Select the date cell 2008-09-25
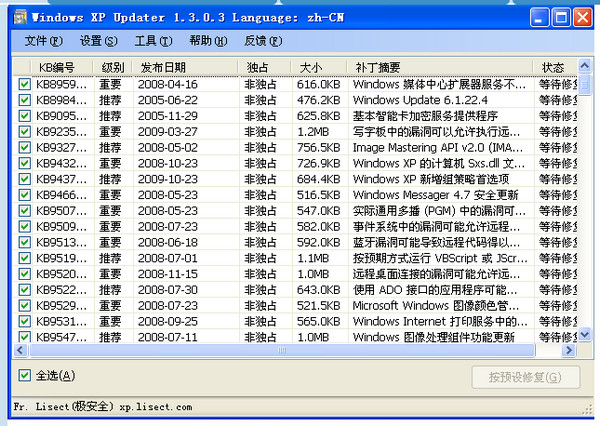 click(x=168, y=321)
